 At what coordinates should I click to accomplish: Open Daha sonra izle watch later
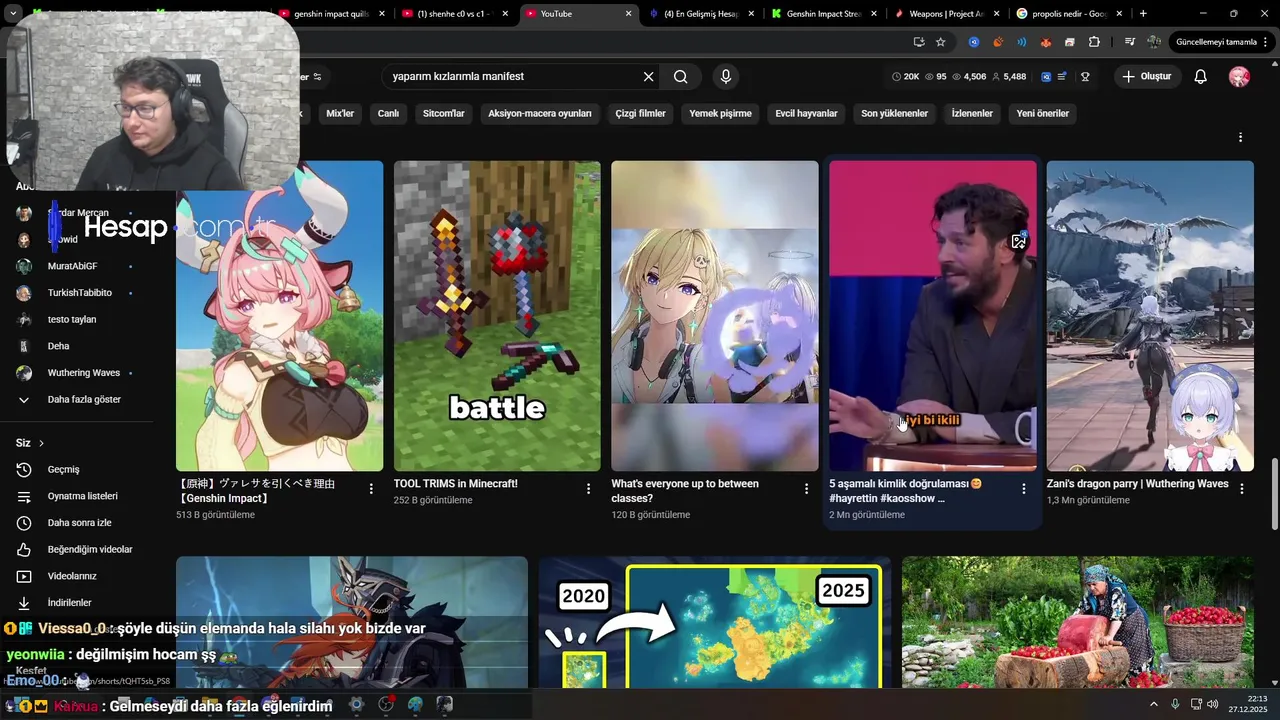(x=79, y=523)
